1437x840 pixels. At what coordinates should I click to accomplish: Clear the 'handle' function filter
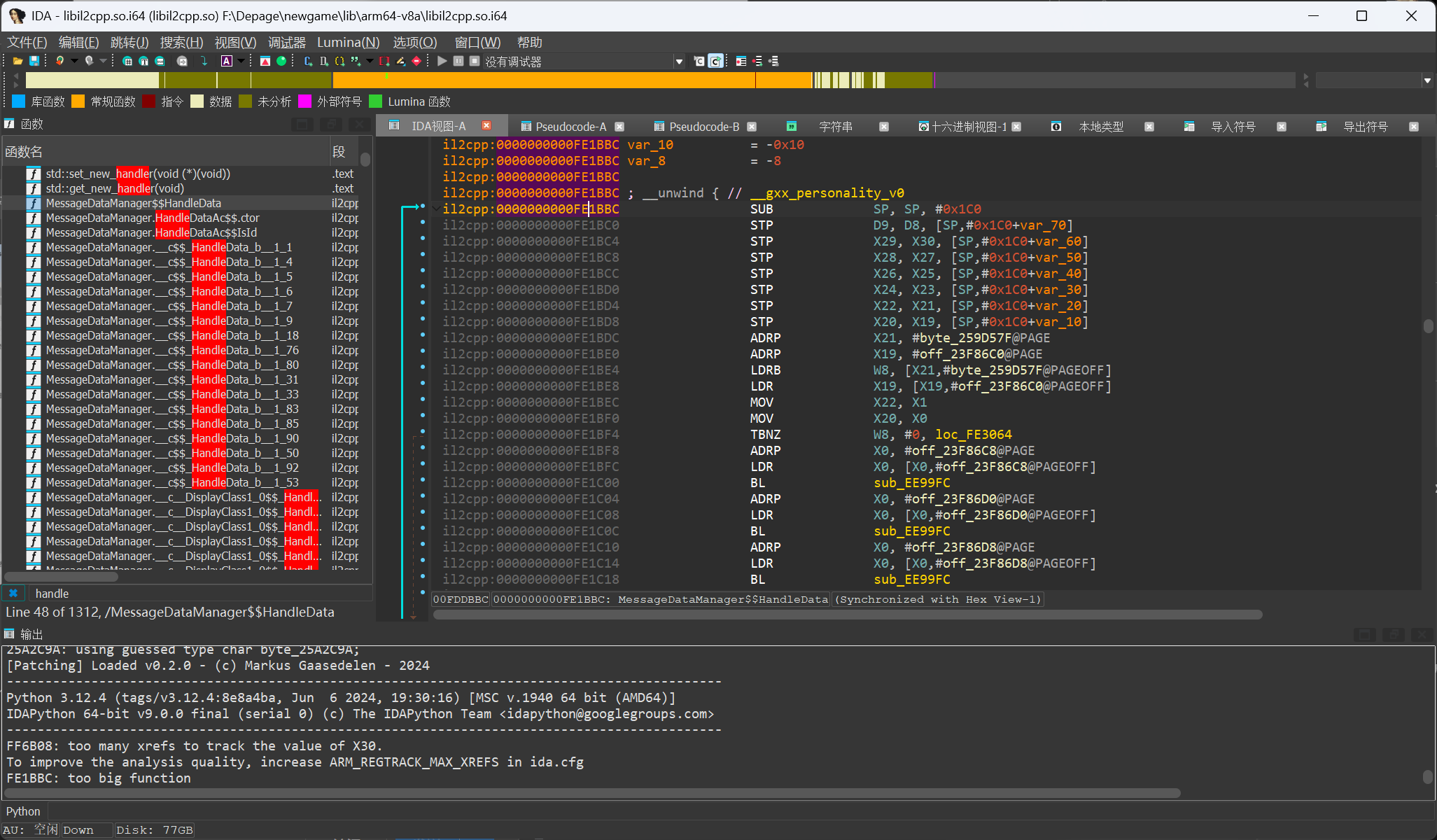pyautogui.click(x=13, y=593)
